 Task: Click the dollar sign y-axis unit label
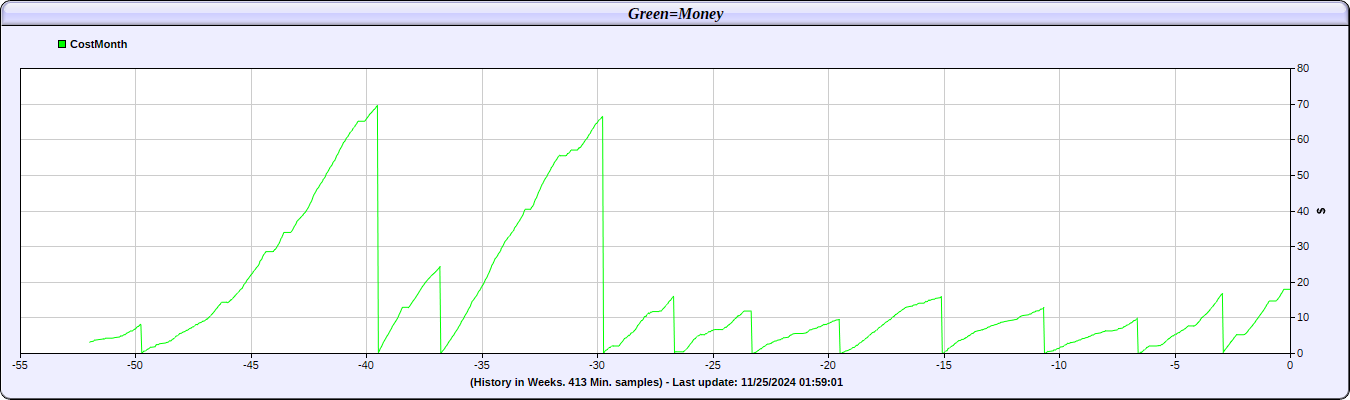pyautogui.click(x=1322, y=211)
